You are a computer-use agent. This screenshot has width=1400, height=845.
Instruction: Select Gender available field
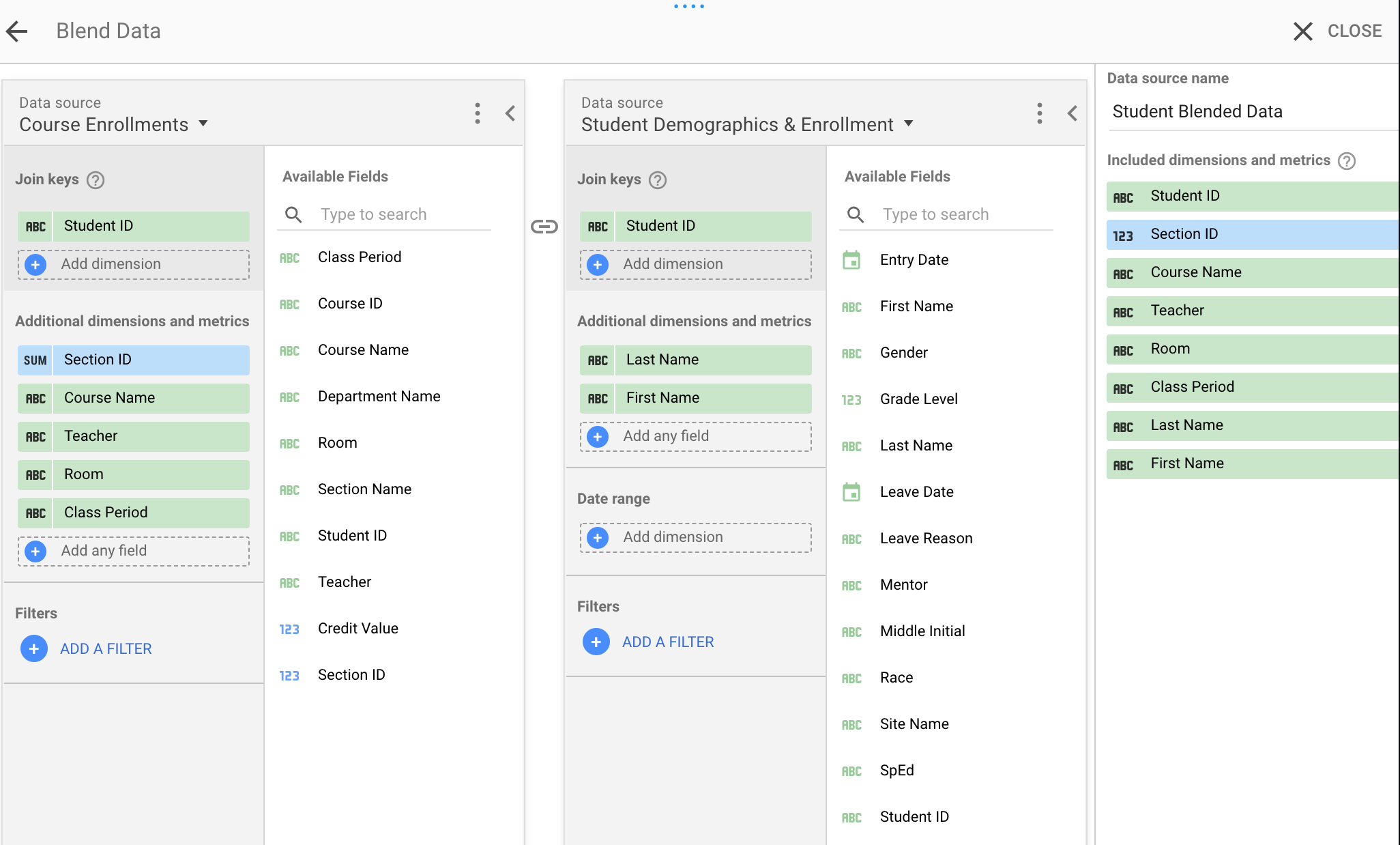[904, 353]
